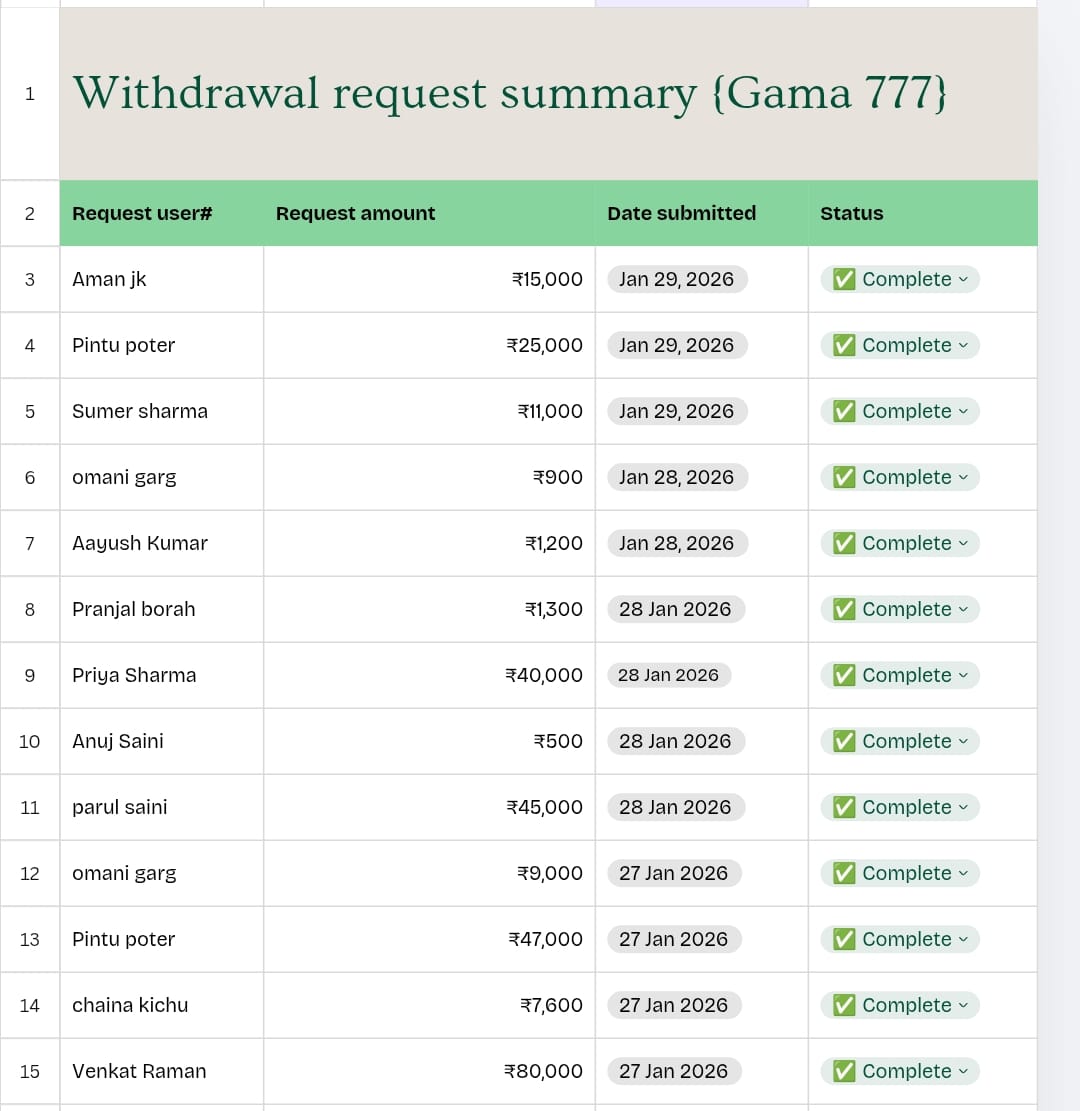Click the checkmark icon in Venkat Raman's status
Viewport: 1080px width, 1111px height.
tap(844, 1072)
